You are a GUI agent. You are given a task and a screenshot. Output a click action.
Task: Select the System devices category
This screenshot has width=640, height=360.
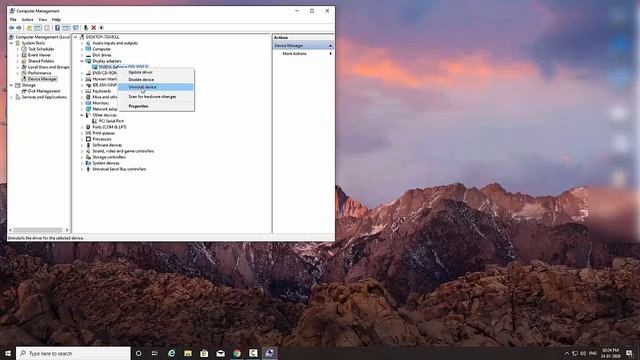point(106,163)
